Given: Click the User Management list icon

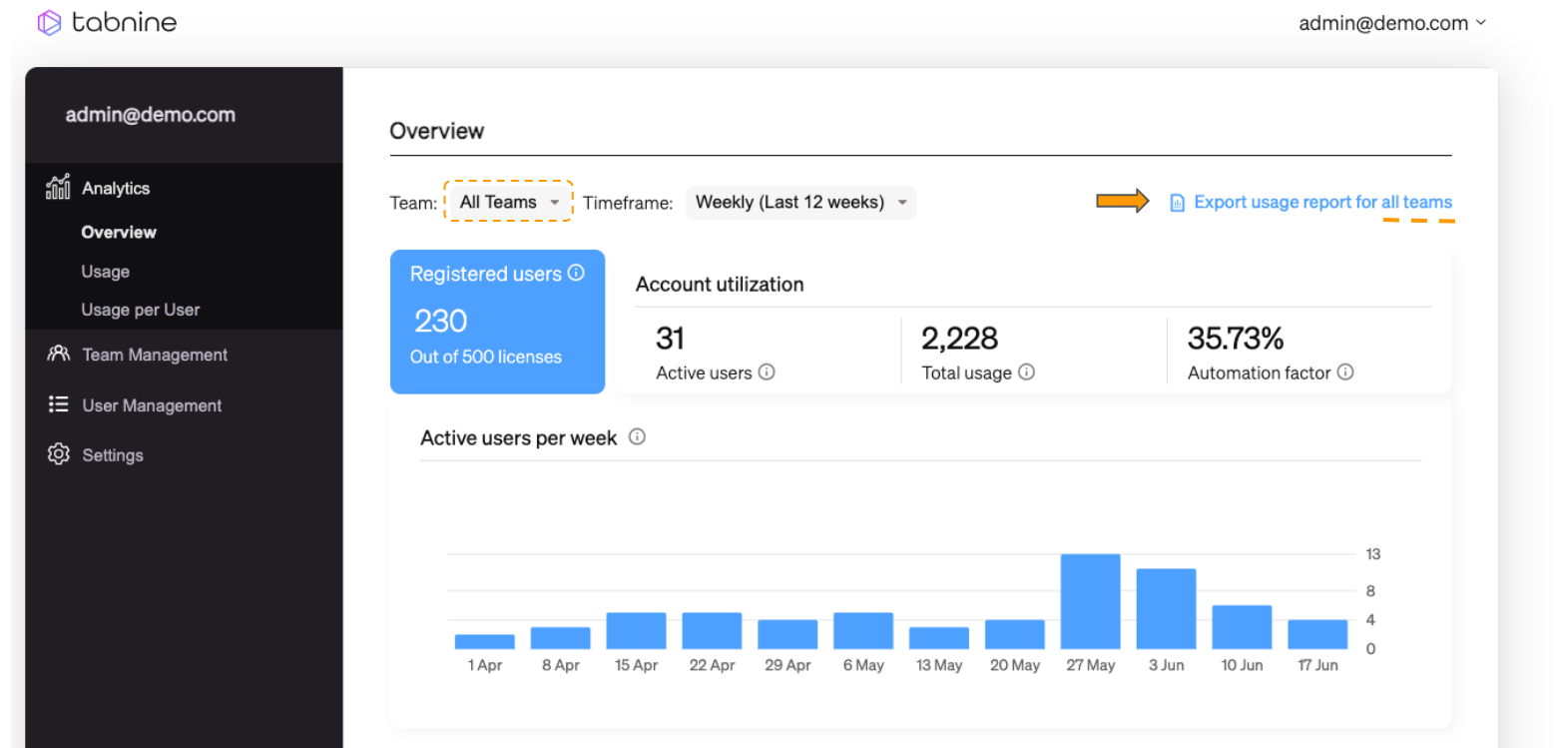Looking at the screenshot, I should coord(58,404).
